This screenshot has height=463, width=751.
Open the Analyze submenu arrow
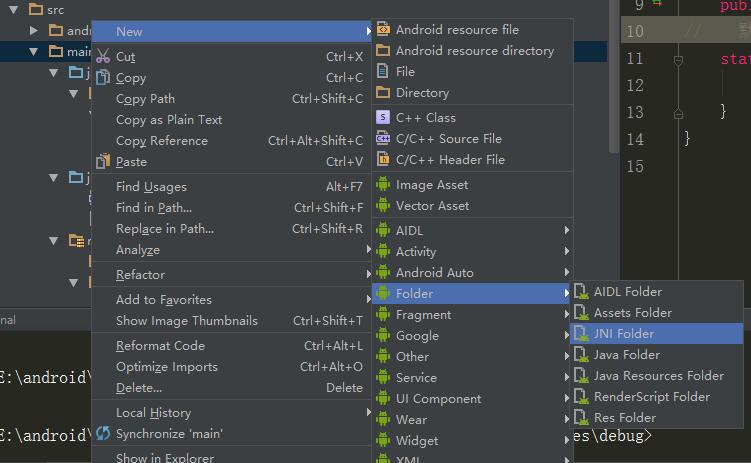pos(368,249)
